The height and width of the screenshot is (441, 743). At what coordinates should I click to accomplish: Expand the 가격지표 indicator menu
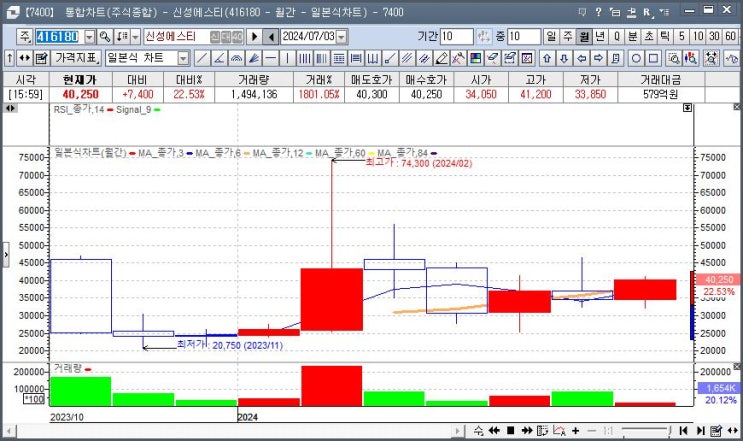tap(76, 58)
